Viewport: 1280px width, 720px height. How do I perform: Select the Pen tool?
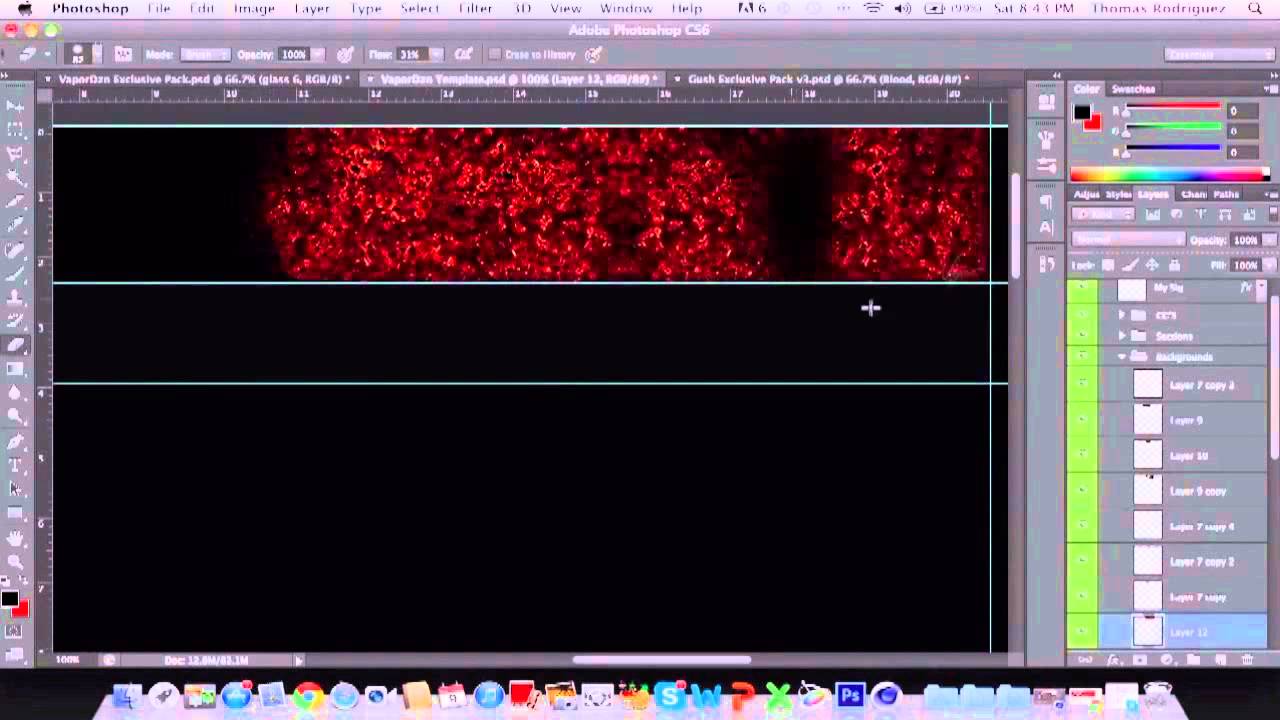tap(15, 442)
